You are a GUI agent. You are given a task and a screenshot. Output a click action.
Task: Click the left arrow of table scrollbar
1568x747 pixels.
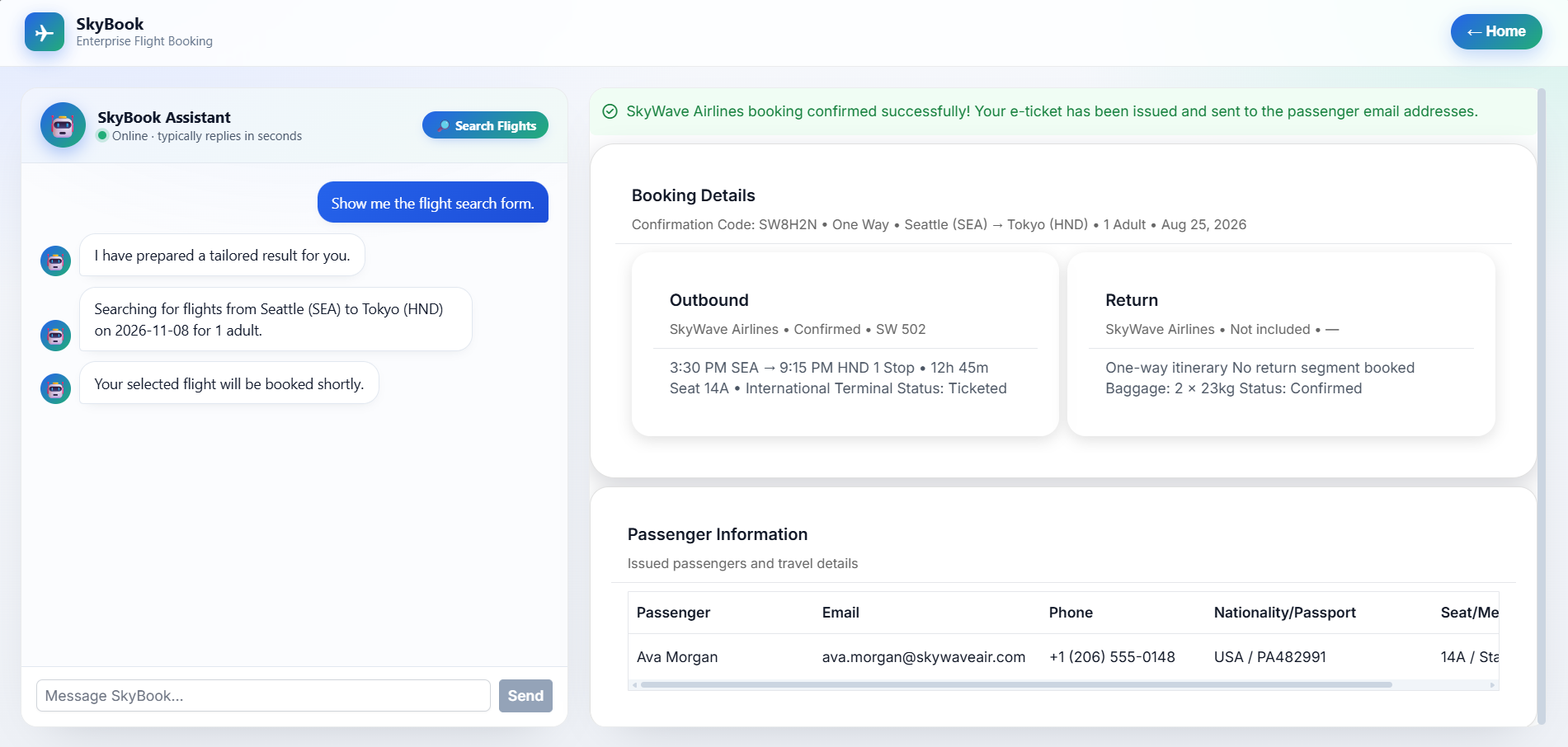click(x=634, y=685)
